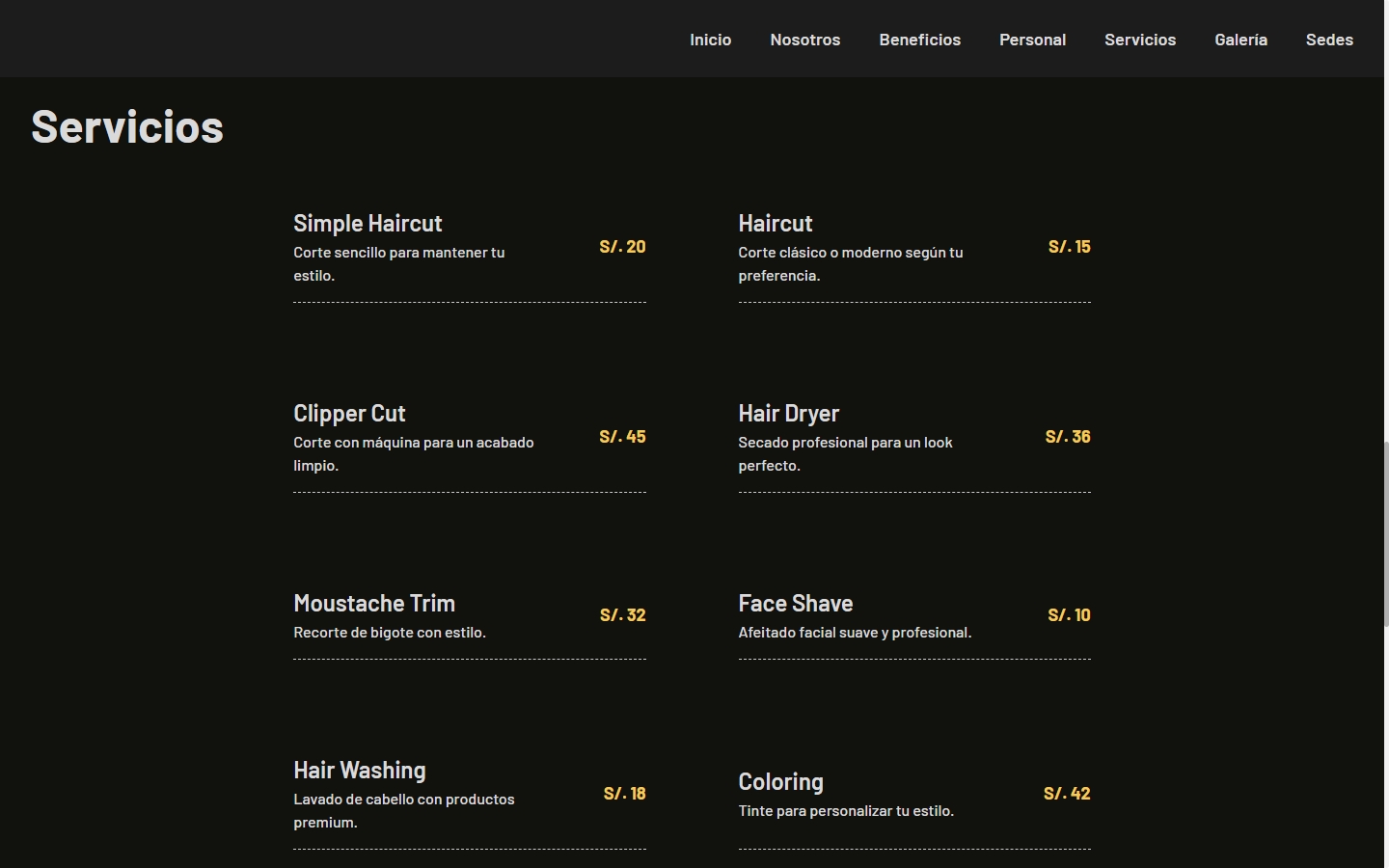The width and height of the screenshot is (1389, 868).
Task: Click the page's vertical scrollbar thumb
Action: coord(1385,533)
